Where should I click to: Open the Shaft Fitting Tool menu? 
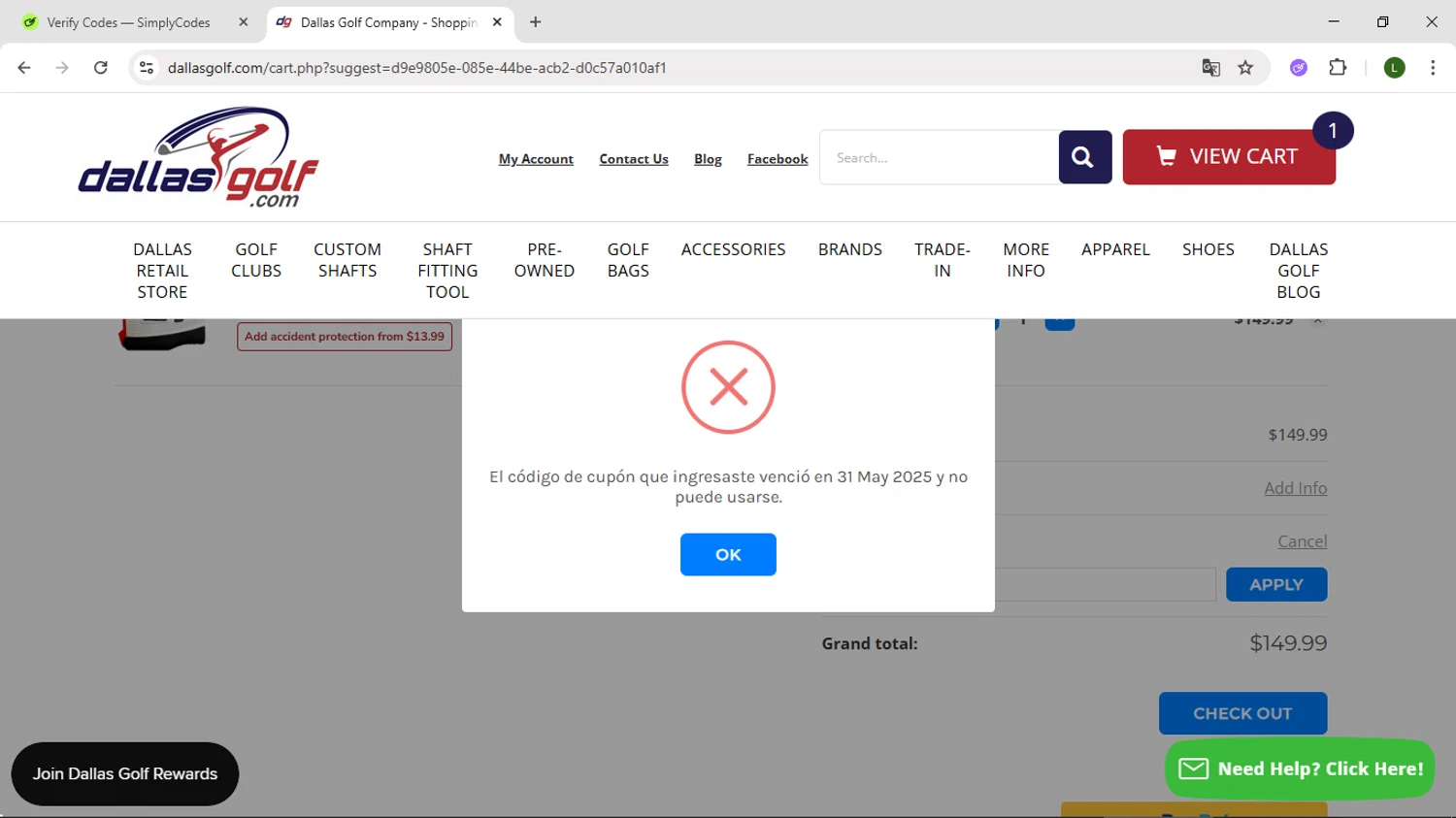coord(447,271)
